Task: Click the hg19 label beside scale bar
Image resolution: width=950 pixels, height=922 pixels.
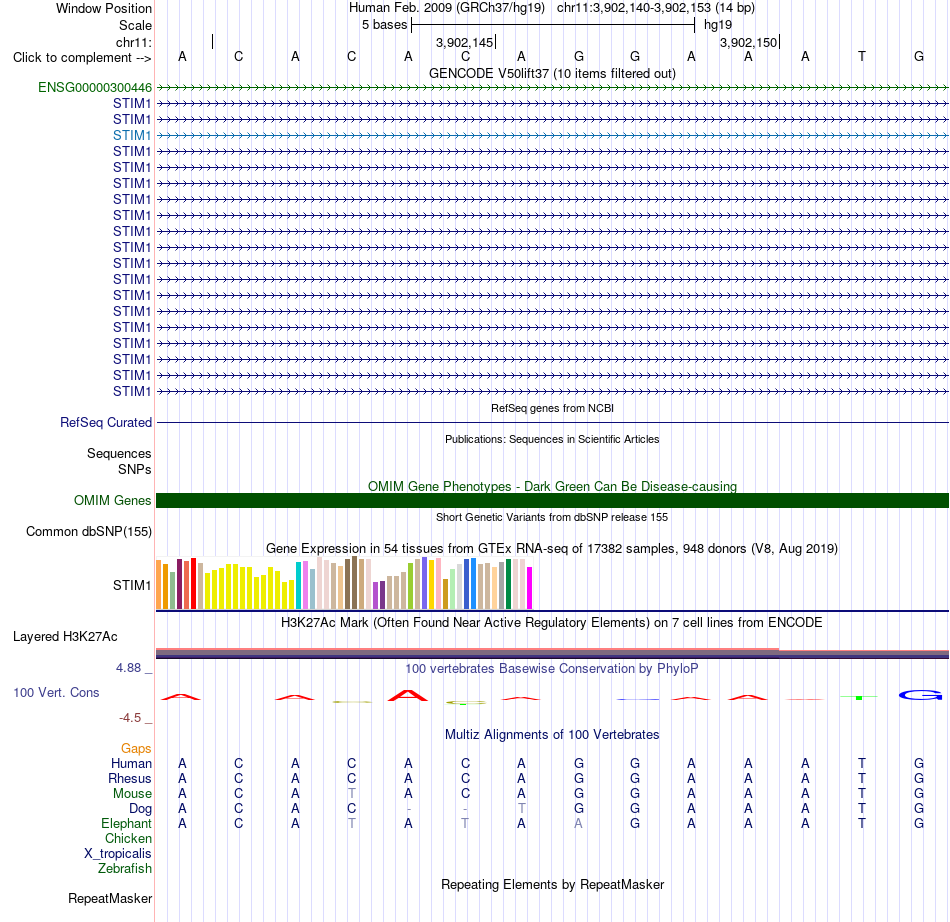Action: tap(718, 25)
